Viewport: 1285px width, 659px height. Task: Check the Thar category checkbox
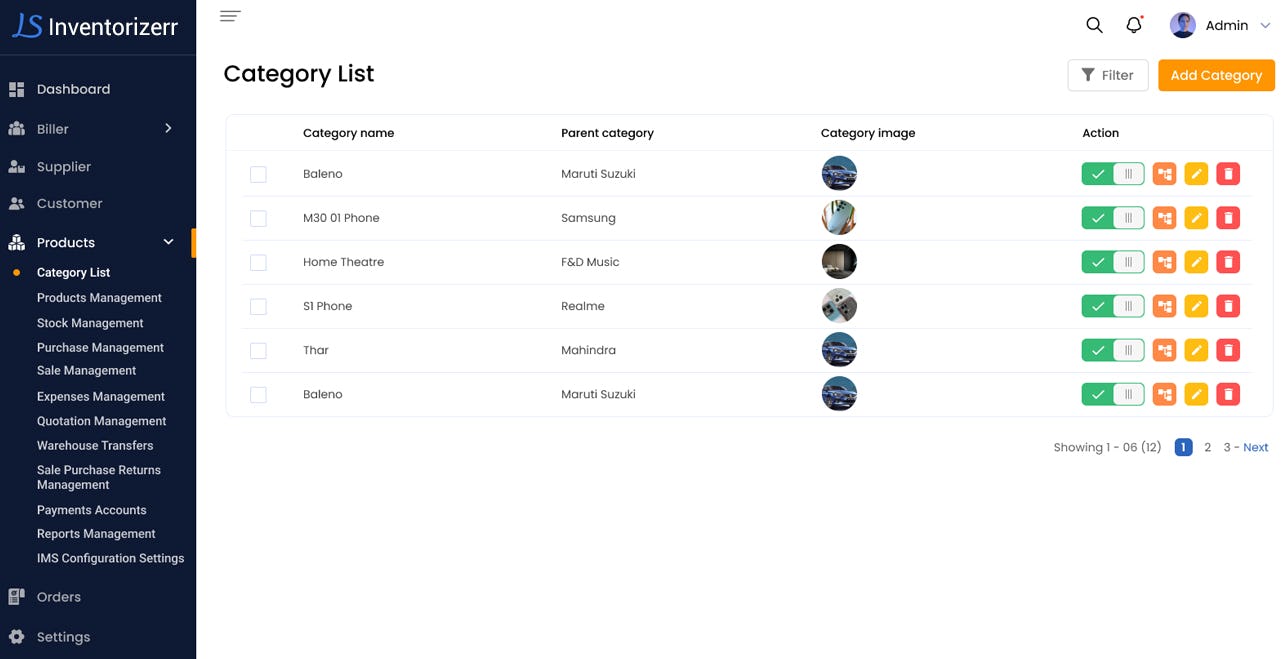point(258,350)
